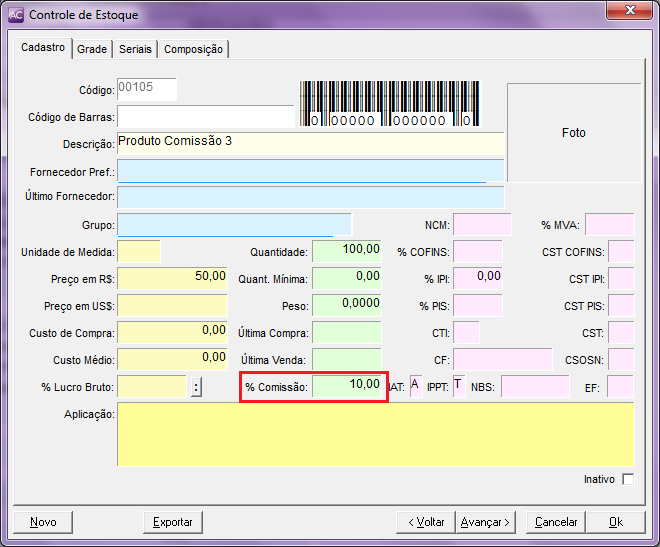The image size is (660, 547).
Task: Close the Controle de Estoque window
Action: (x=630, y=13)
